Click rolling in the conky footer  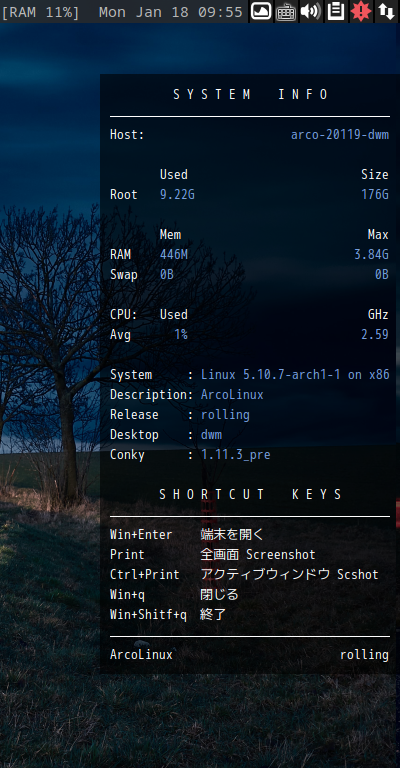(x=365, y=655)
